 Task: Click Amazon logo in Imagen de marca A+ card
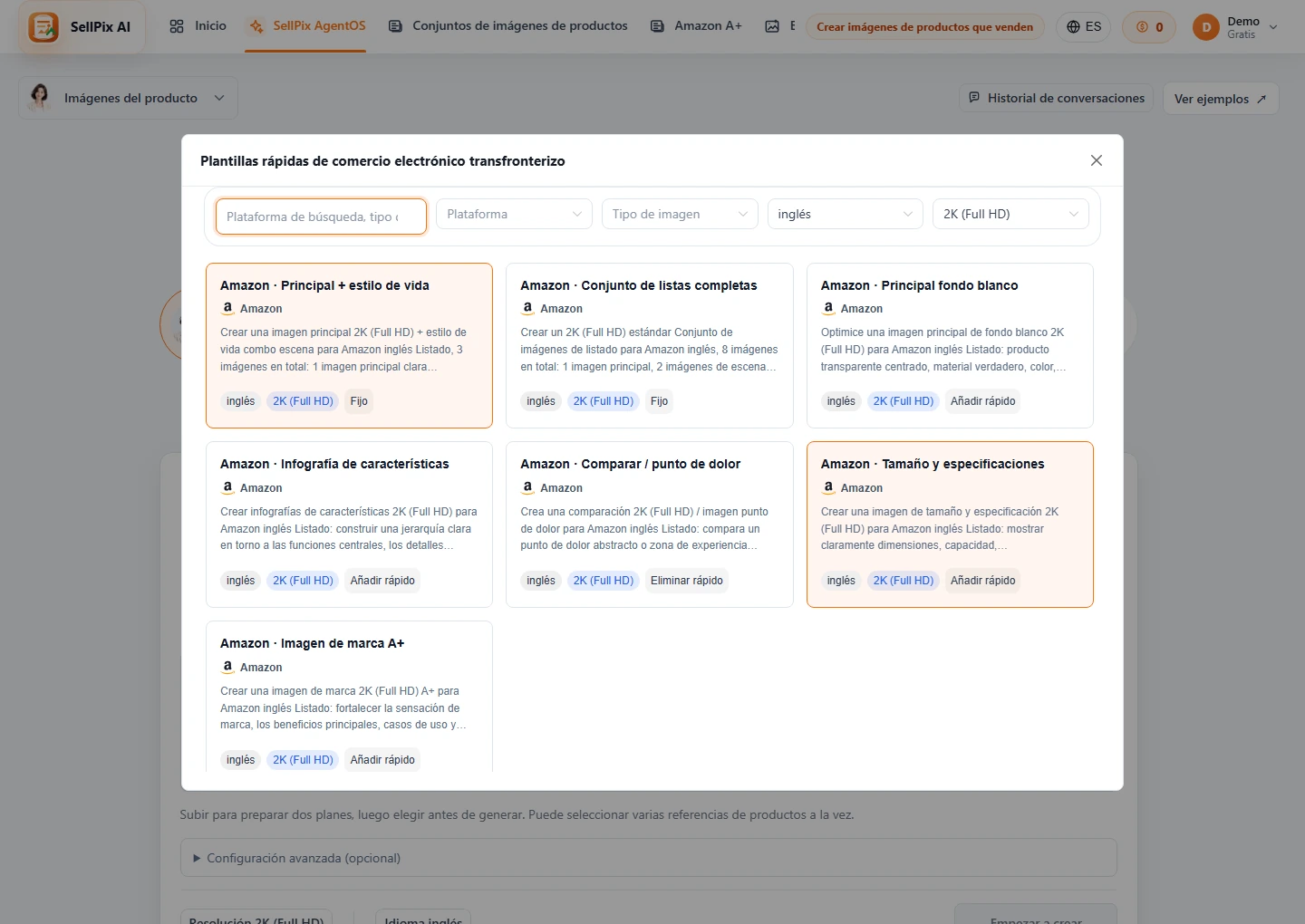click(x=227, y=667)
